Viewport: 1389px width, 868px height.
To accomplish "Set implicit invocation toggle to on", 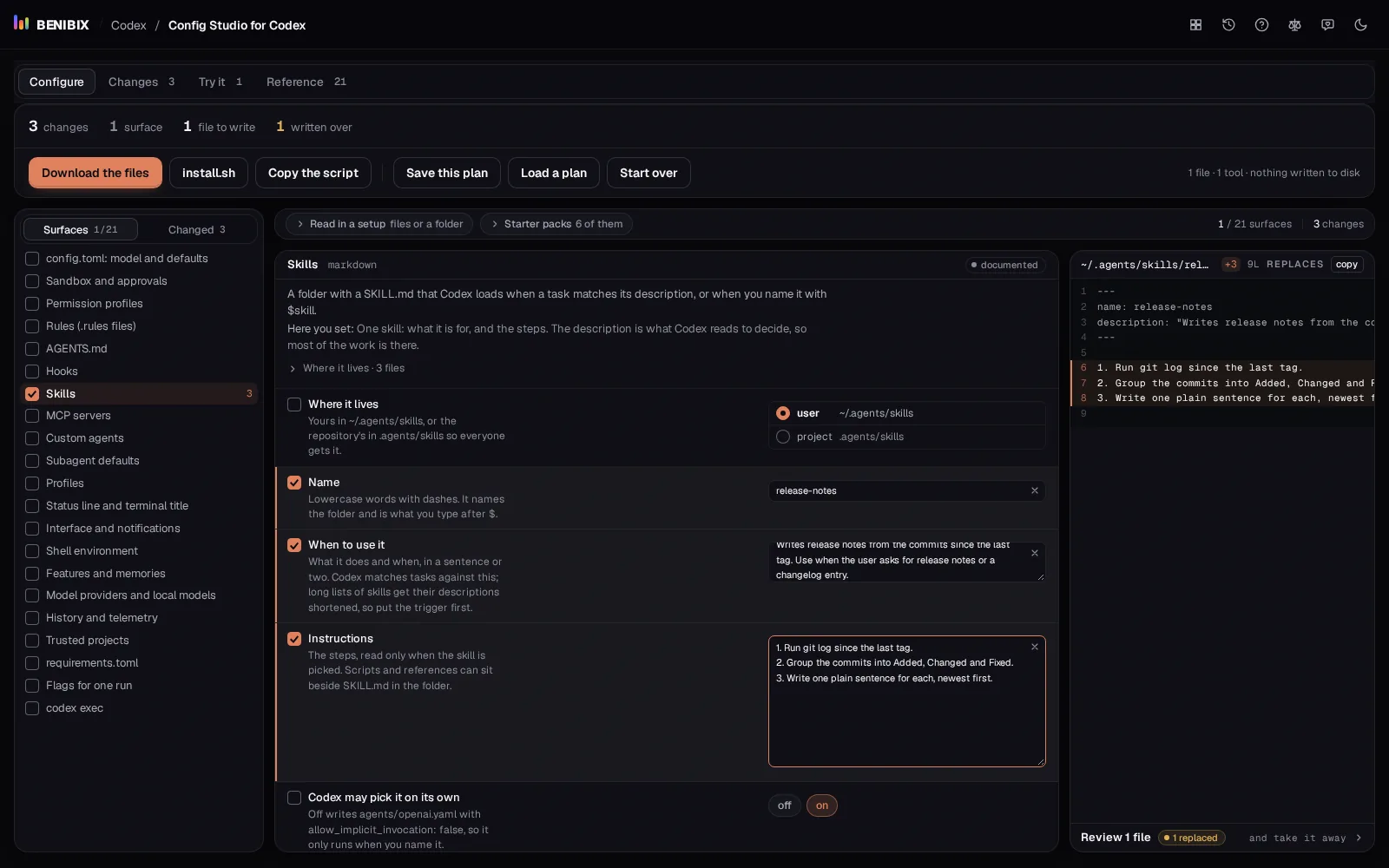I will coord(821,806).
